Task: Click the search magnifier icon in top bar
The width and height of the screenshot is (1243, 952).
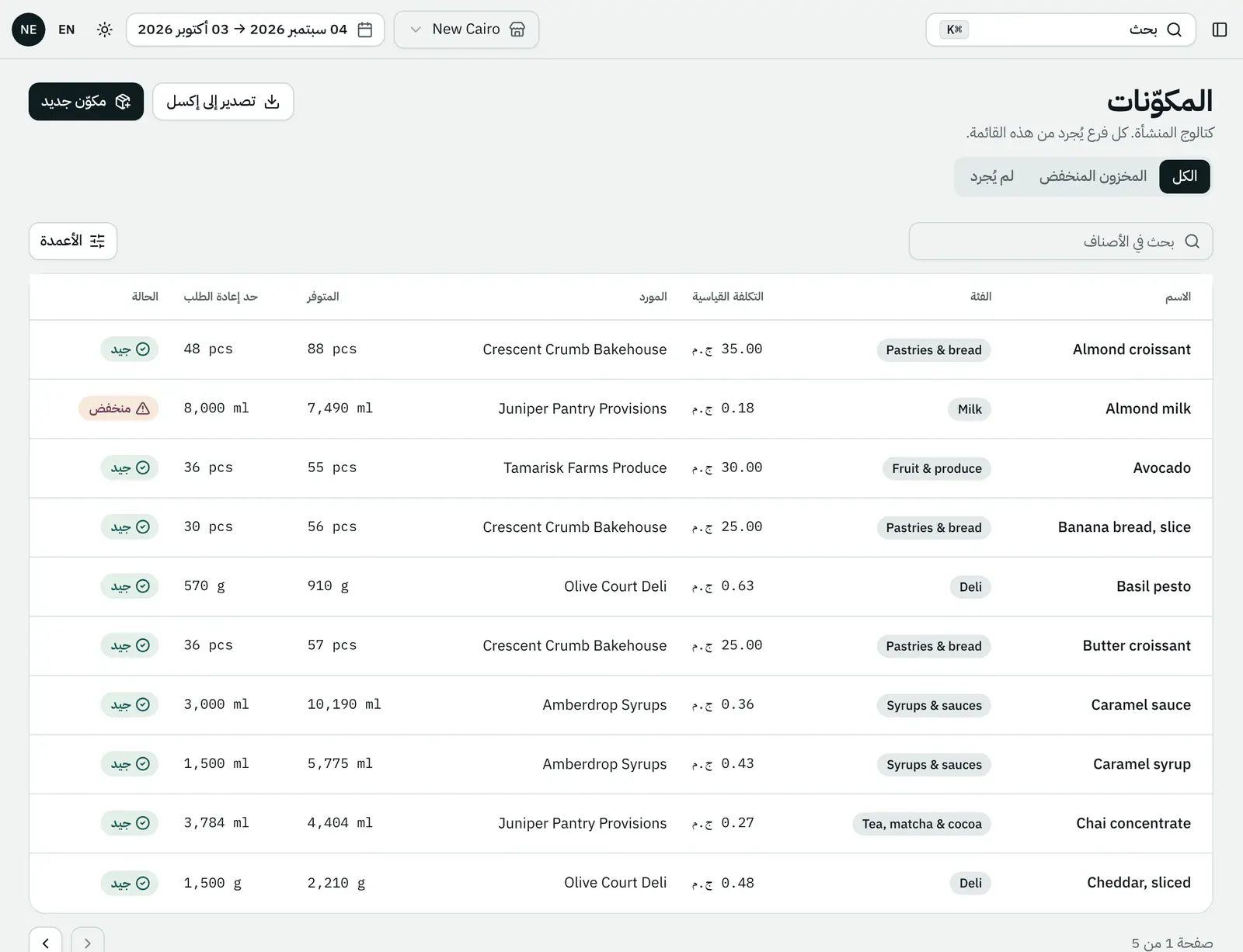Action: click(1174, 30)
